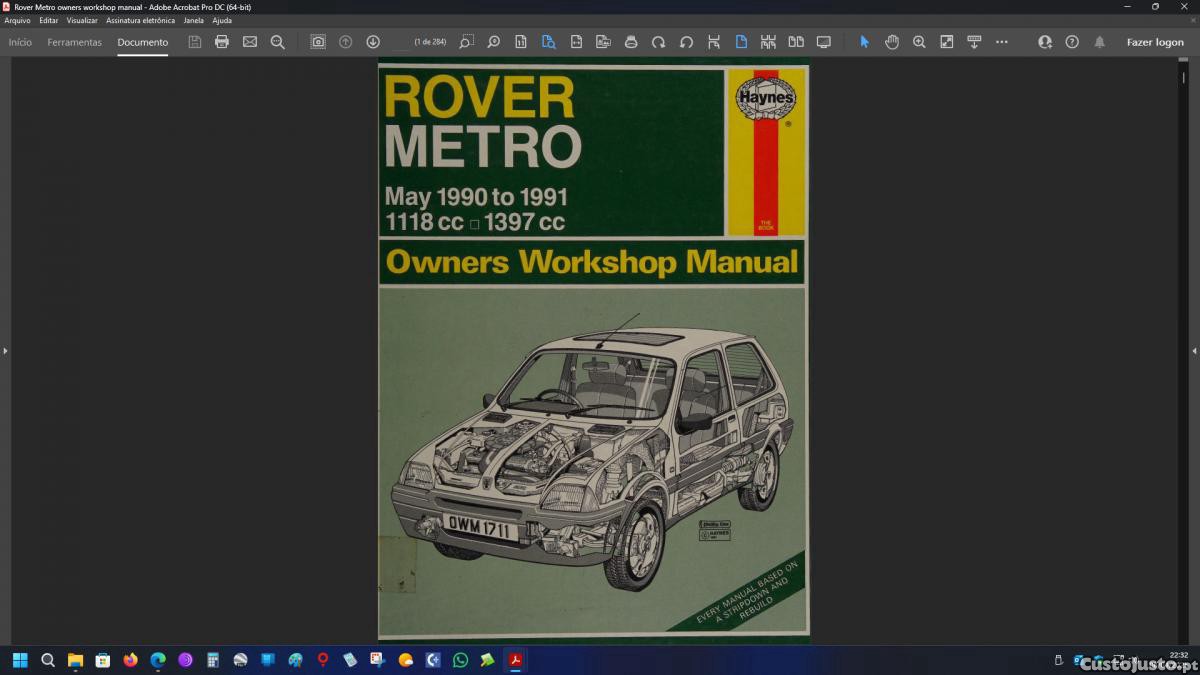Screen dimensions: 1200x675
Task: Toggle full screen reading mode
Action: pyautogui.click(x=824, y=42)
